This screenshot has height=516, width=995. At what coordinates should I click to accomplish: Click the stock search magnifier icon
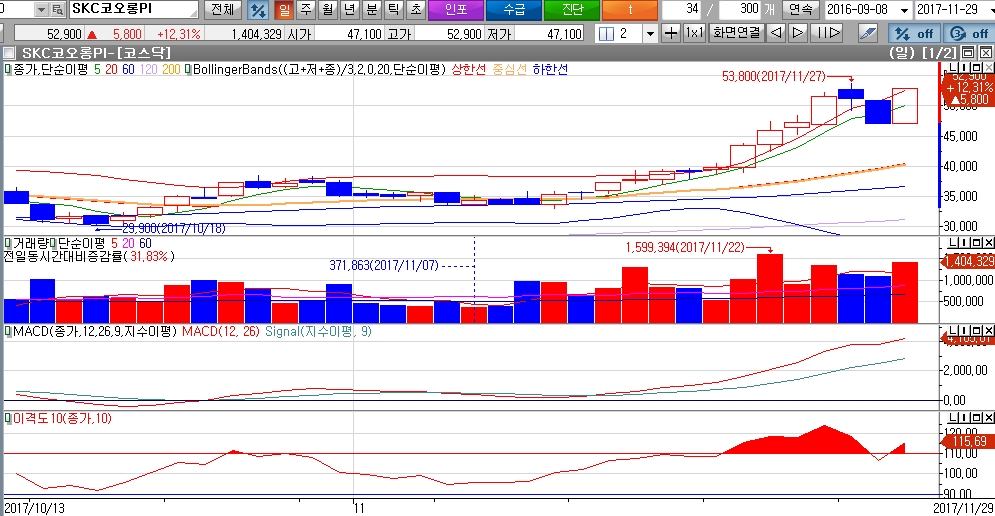58,10
